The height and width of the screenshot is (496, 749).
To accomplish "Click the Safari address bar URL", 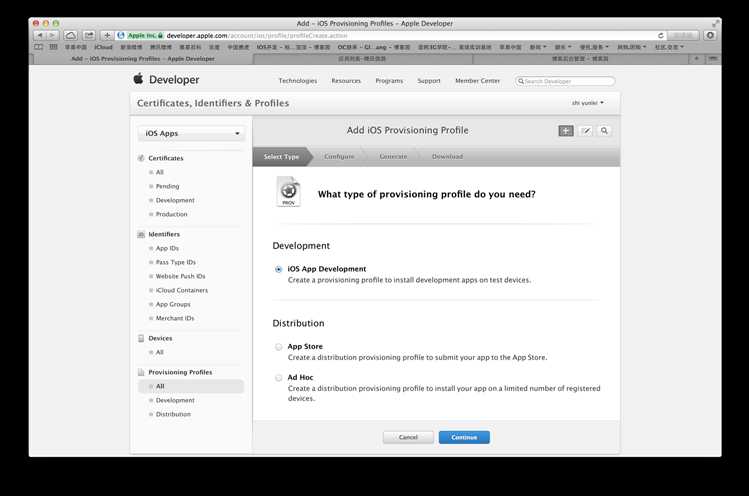I will click(257, 35).
